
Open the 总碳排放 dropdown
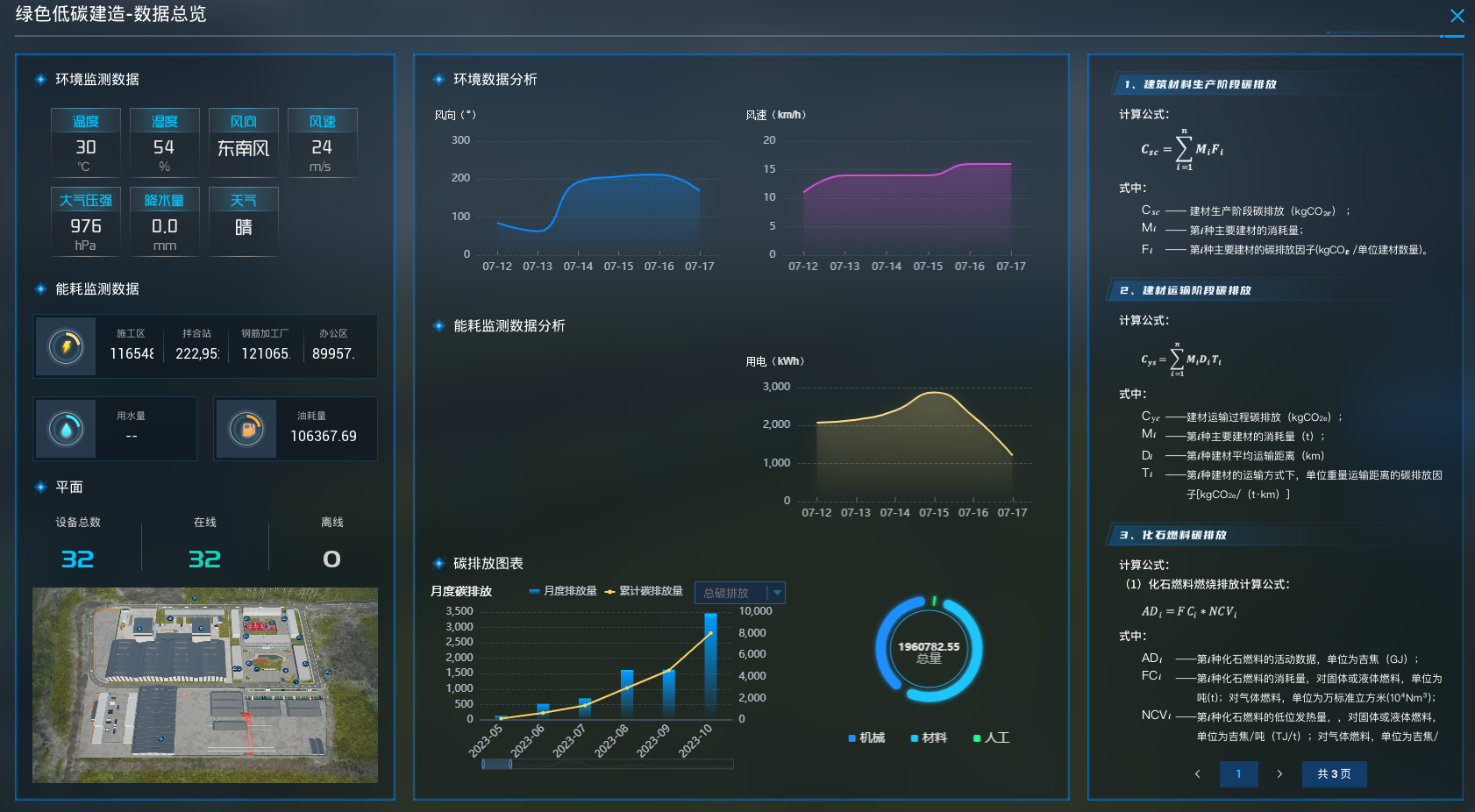[x=729, y=593]
